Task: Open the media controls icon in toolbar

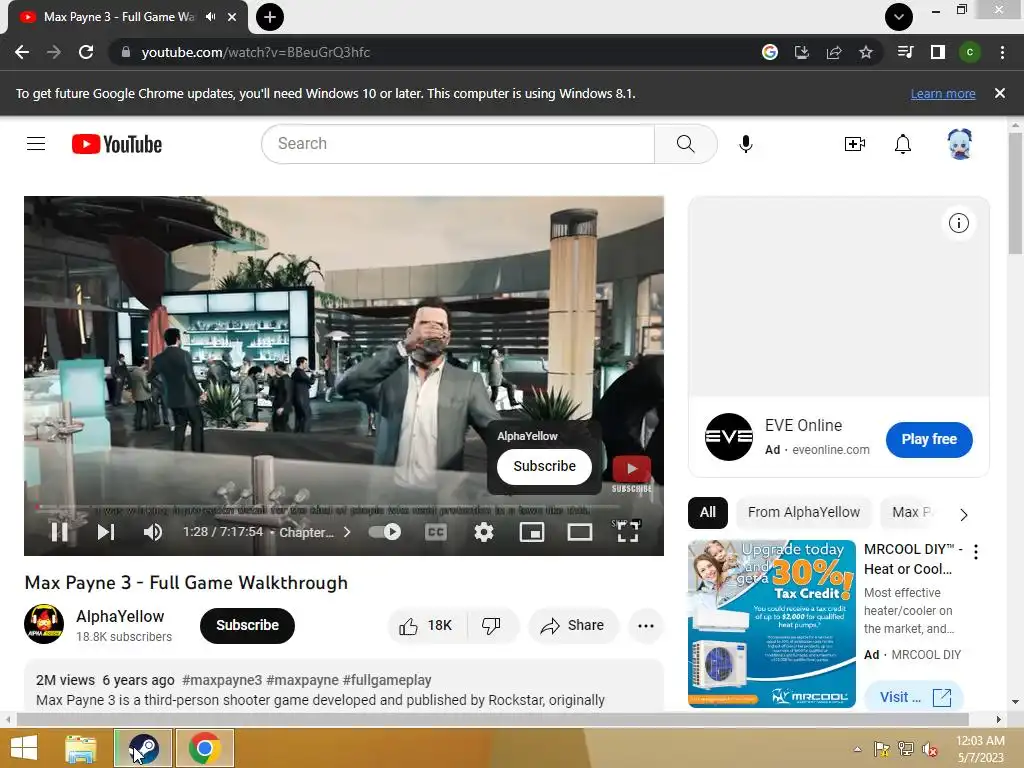Action: tap(905, 52)
